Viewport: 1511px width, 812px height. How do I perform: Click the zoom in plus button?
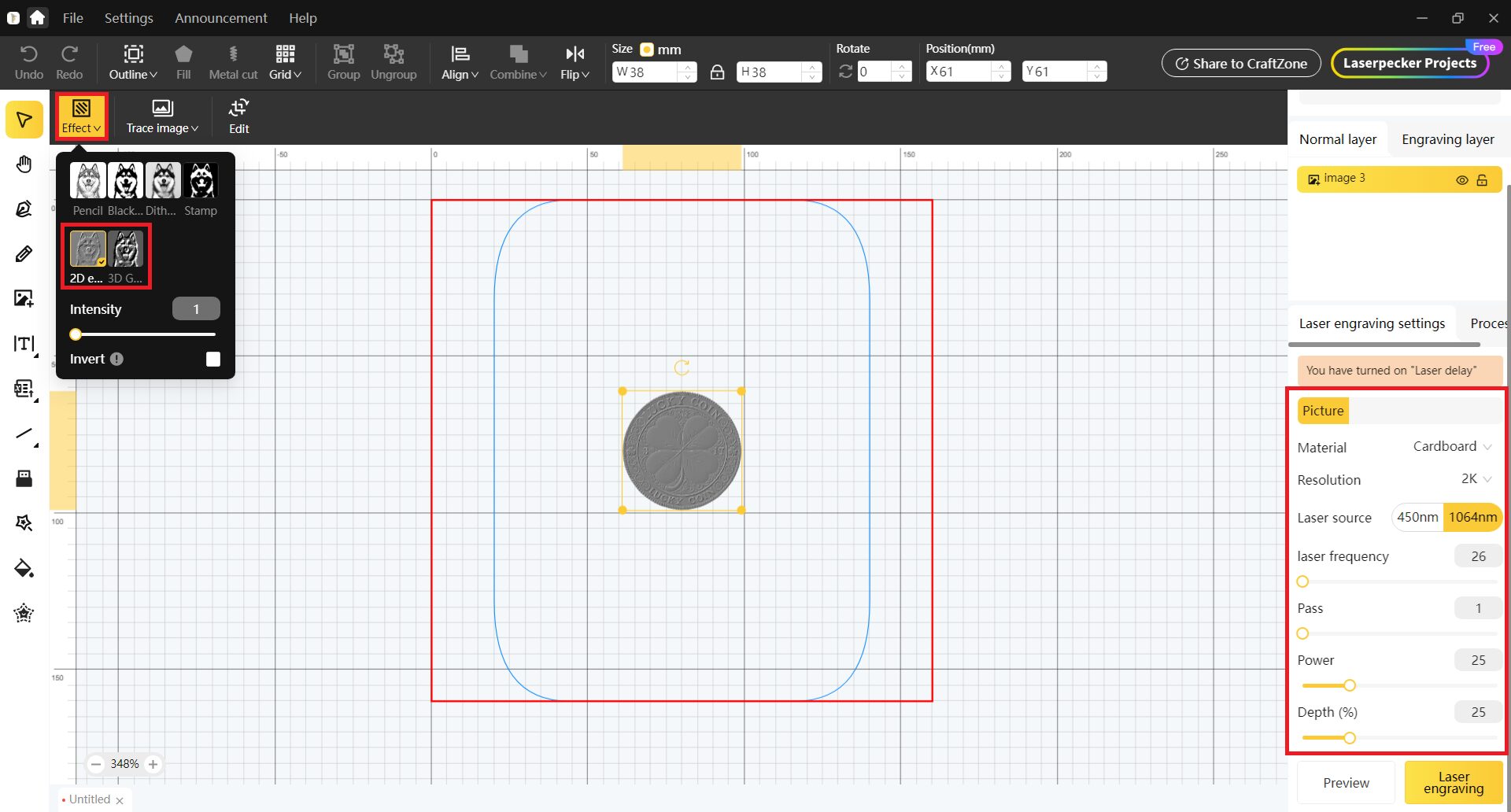click(153, 764)
